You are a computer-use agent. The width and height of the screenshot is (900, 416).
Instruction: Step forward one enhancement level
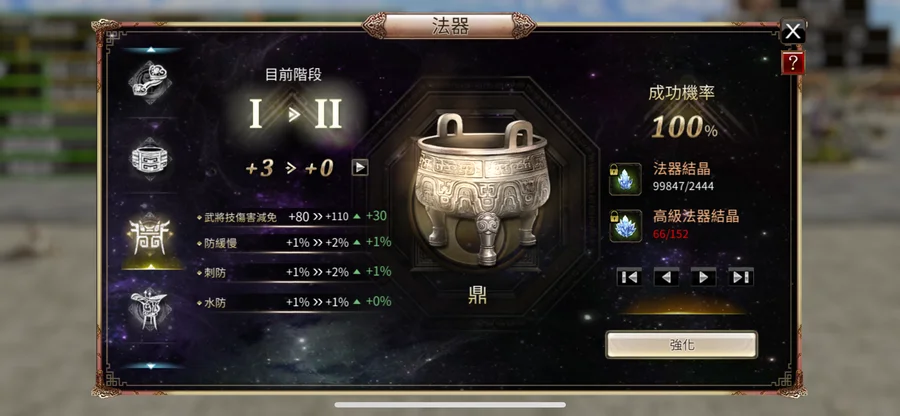[x=704, y=277]
